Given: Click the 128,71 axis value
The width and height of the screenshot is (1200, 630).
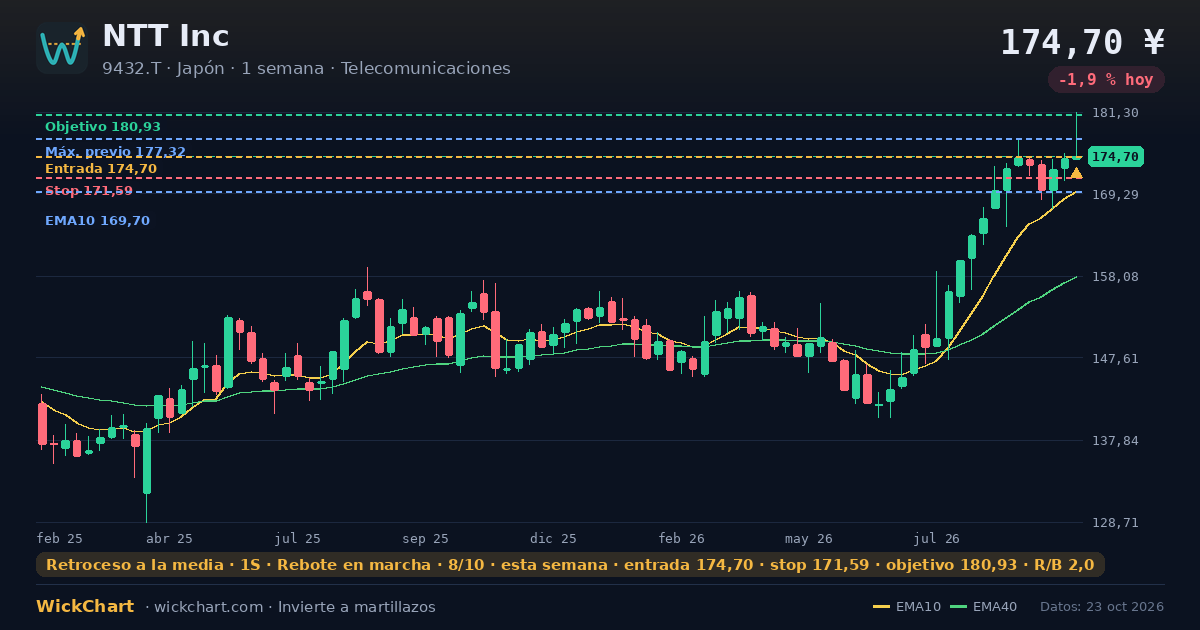Looking at the screenshot, I should [1115, 523].
